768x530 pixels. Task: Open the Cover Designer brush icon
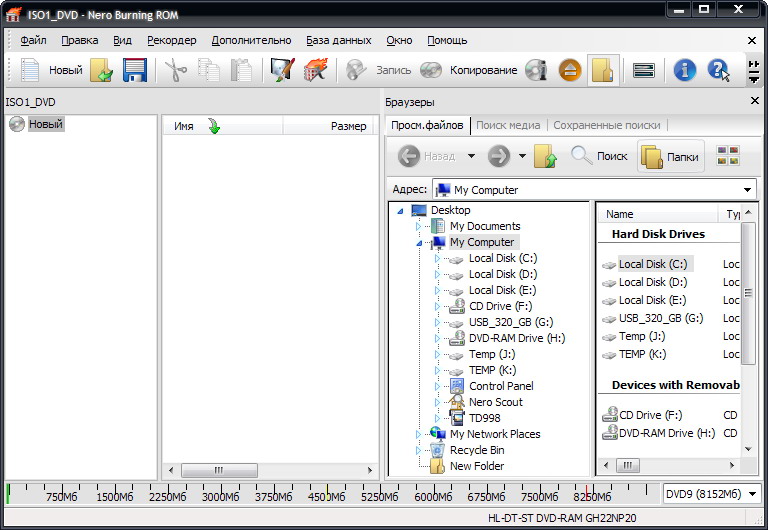pos(283,70)
